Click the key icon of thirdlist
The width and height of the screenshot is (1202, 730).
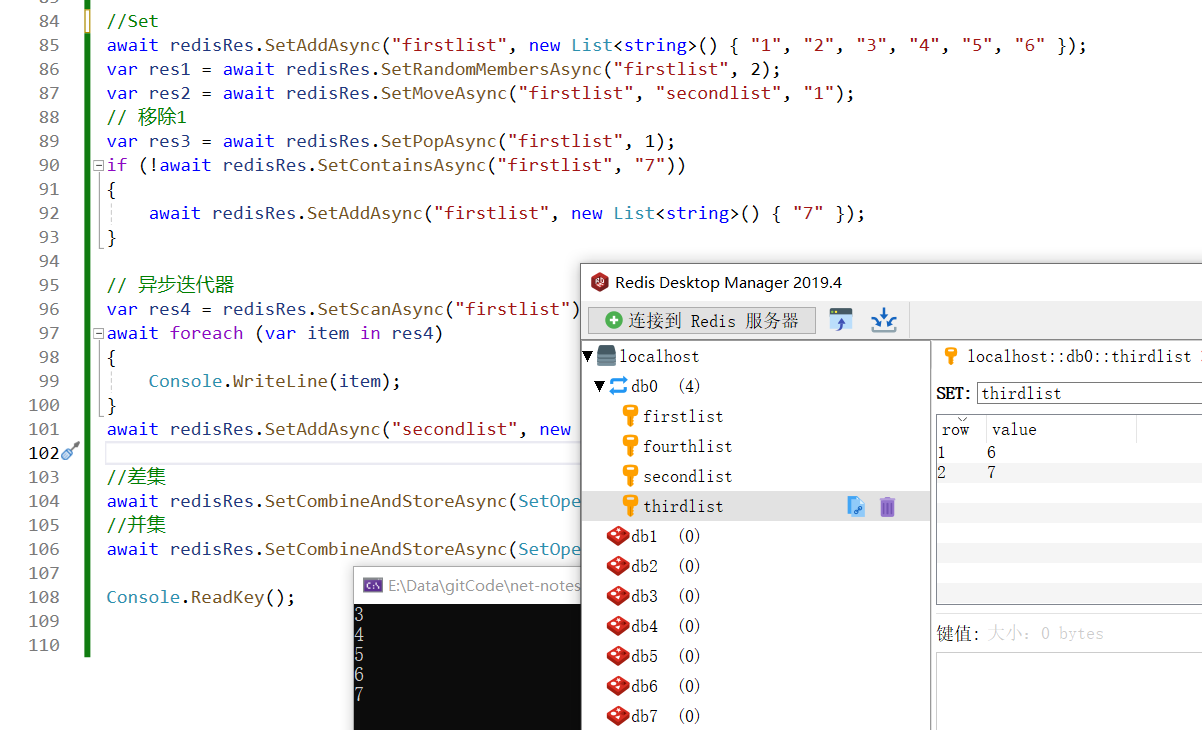coord(630,506)
